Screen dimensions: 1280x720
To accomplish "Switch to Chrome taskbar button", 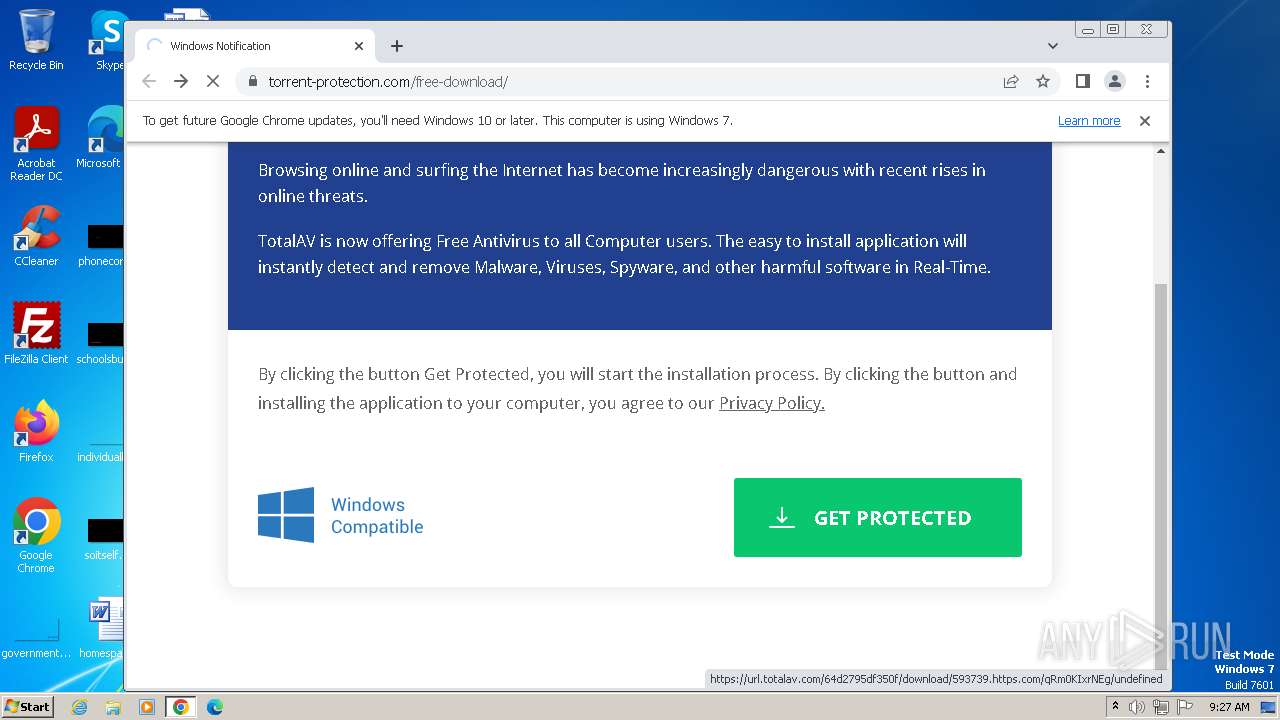I will pos(181,707).
